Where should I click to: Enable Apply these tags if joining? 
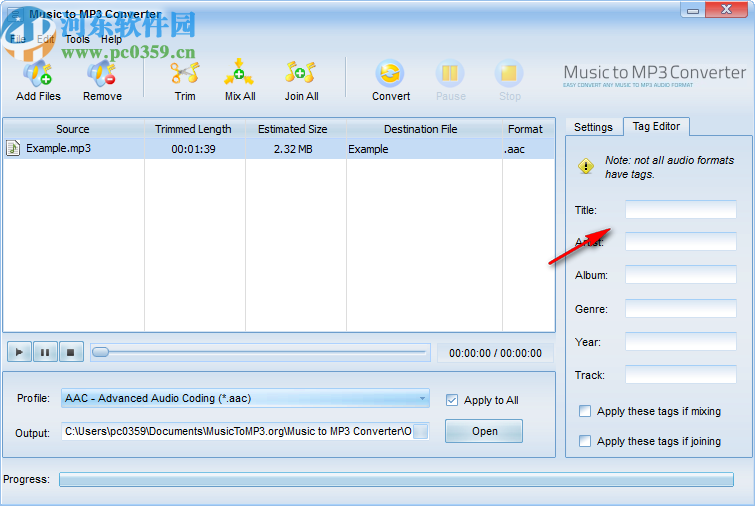[585, 441]
